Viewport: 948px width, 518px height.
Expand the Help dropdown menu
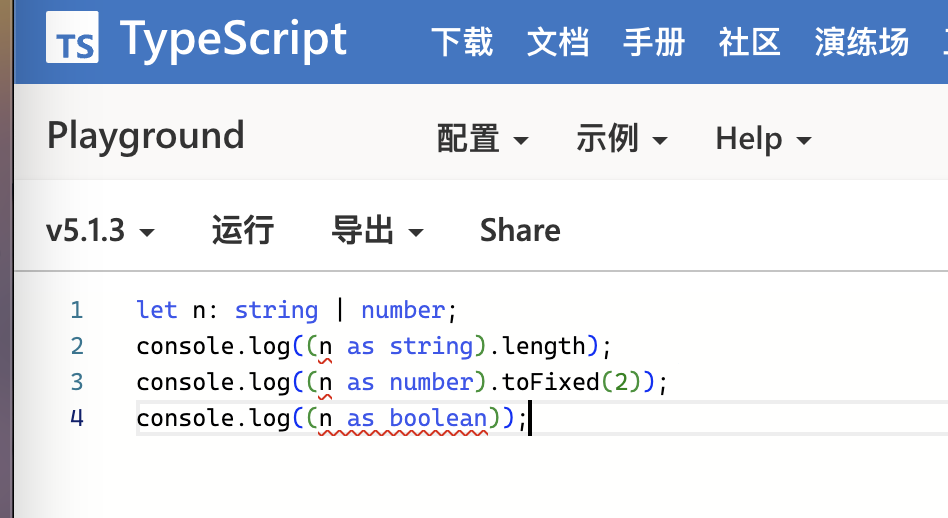(x=764, y=139)
